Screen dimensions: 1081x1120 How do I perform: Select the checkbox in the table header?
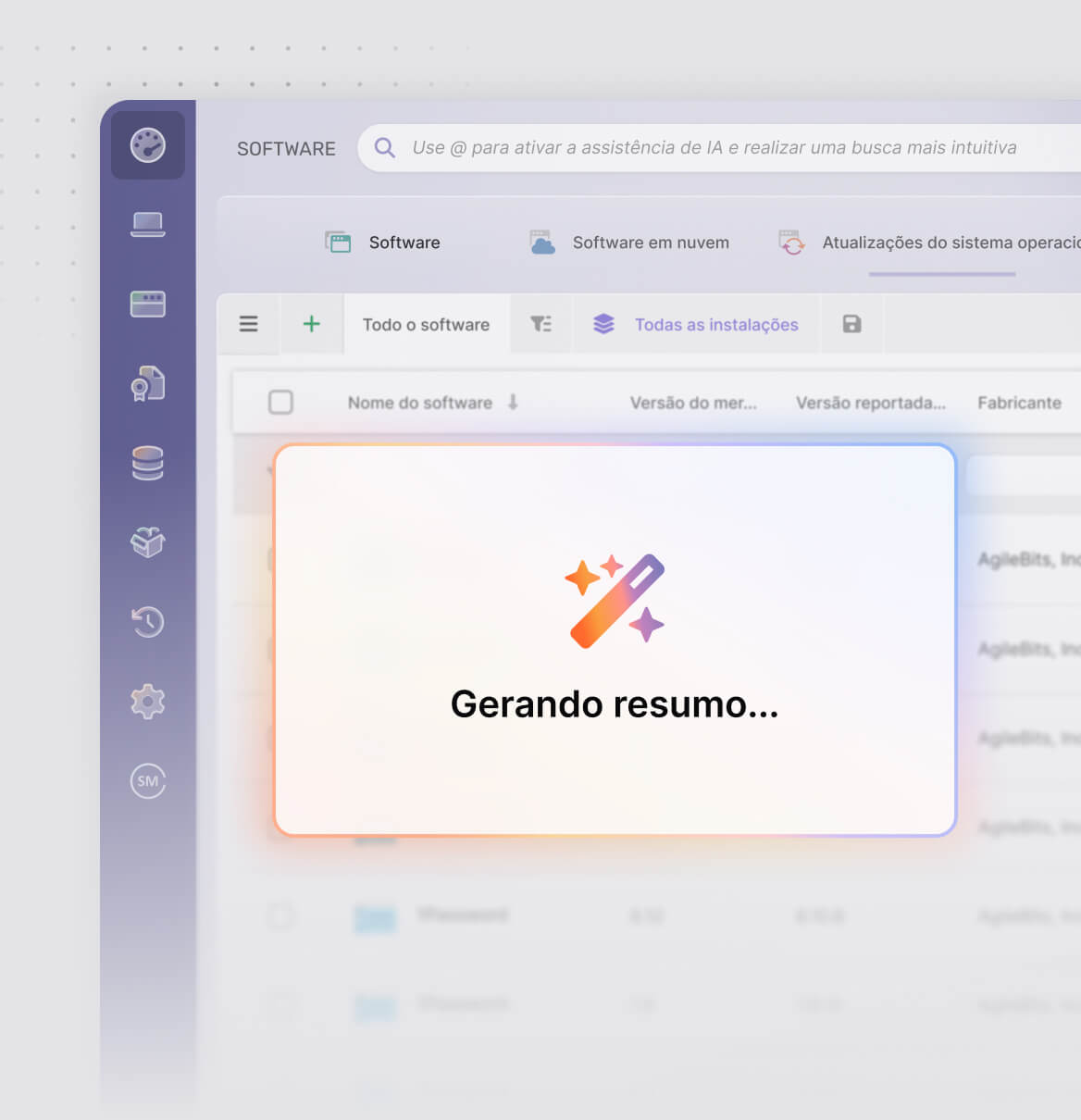click(x=280, y=402)
